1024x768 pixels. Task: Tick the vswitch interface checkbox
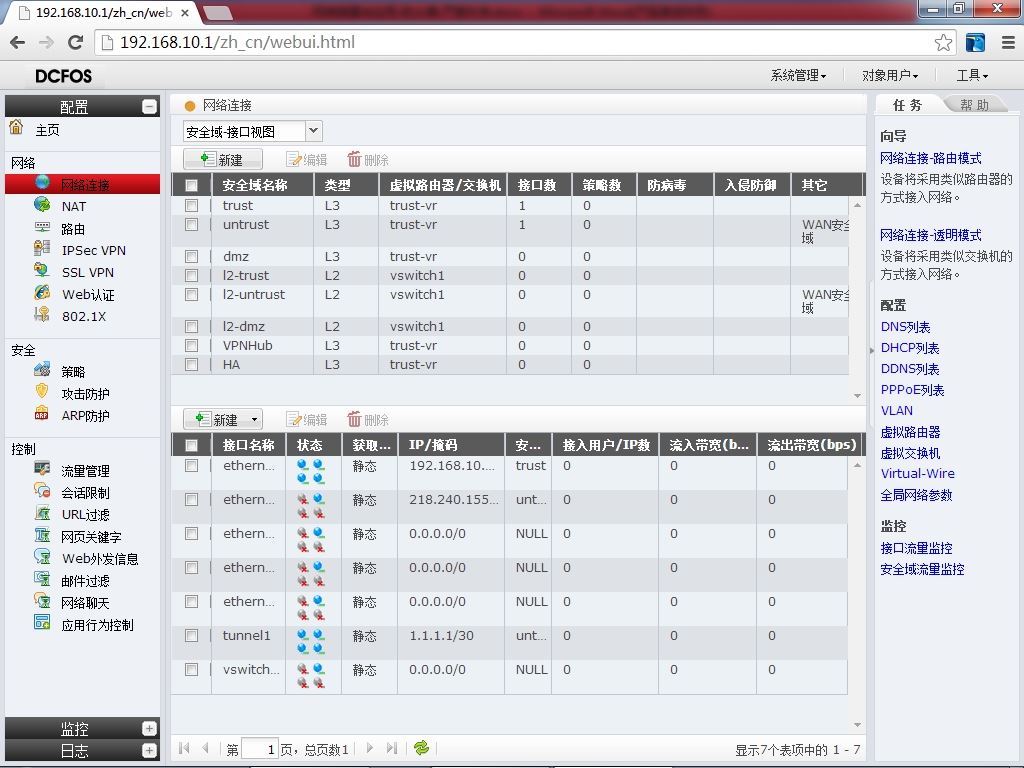coord(191,669)
